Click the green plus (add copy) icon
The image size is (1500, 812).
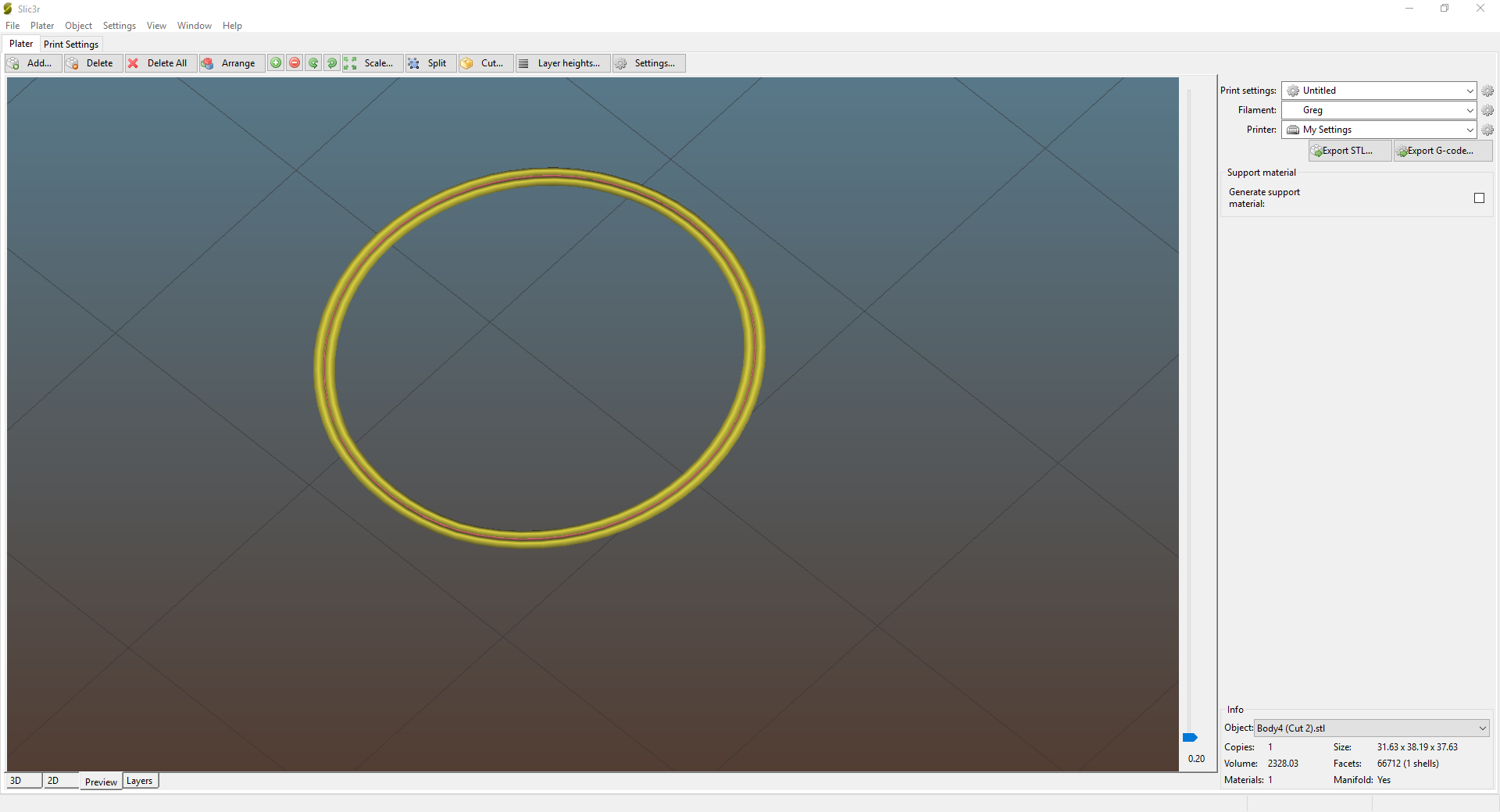pos(276,63)
